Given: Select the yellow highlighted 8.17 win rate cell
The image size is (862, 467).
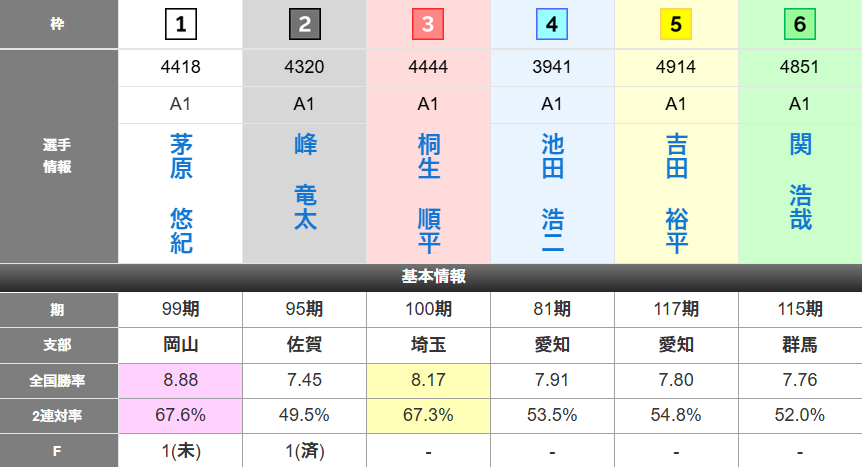Looking at the screenshot, I should click(428, 380).
